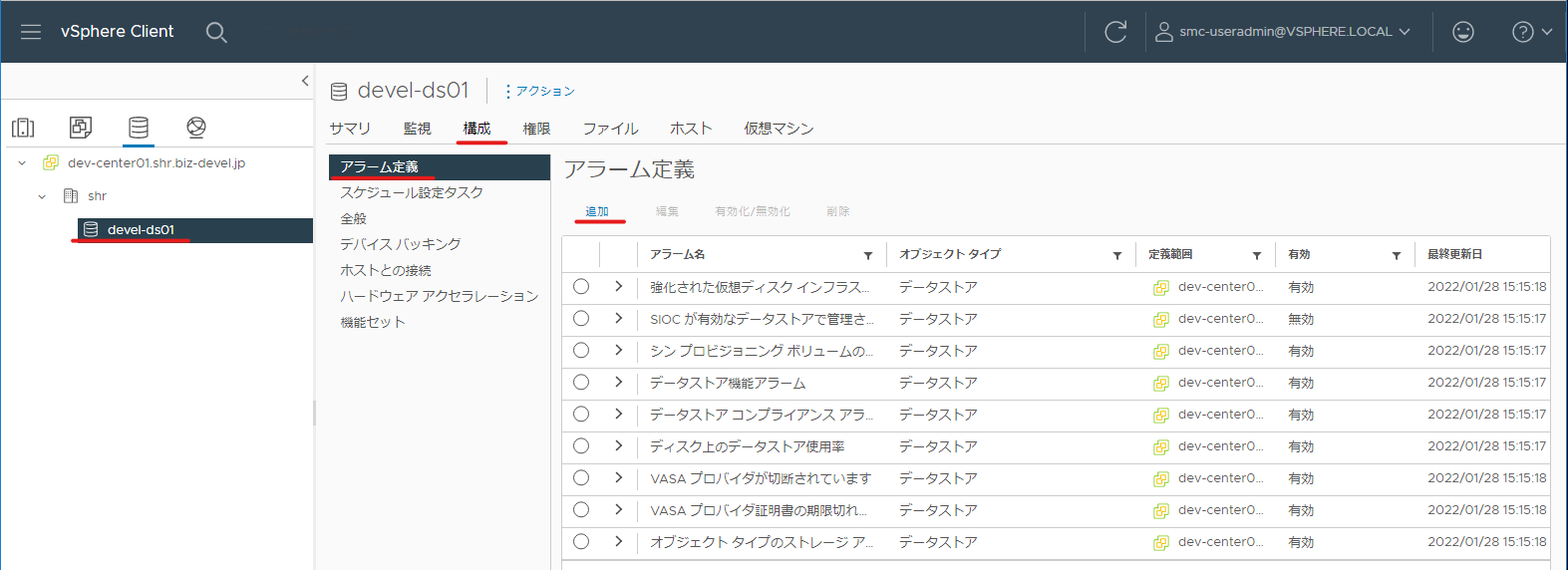Click the 編集 button
This screenshot has height=570, width=1568.
(x=667, y=211)
